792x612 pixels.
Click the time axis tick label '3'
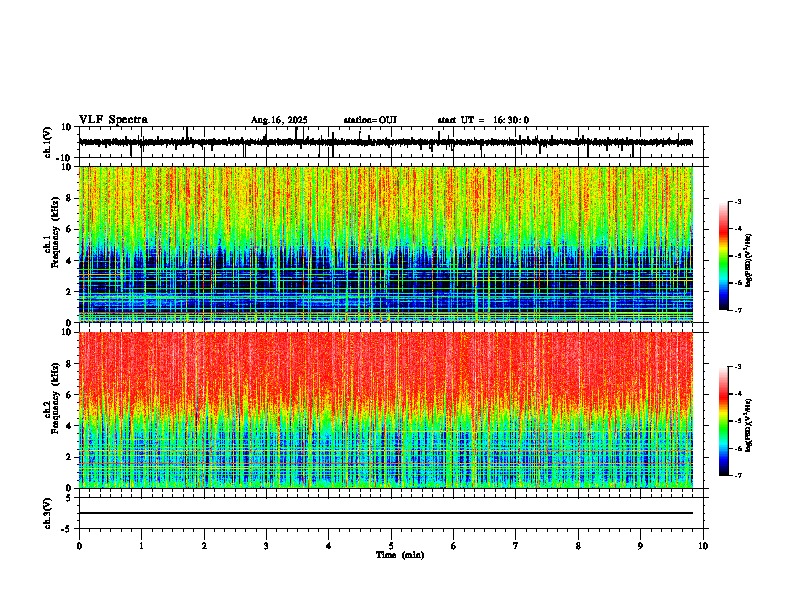(266, 546)
